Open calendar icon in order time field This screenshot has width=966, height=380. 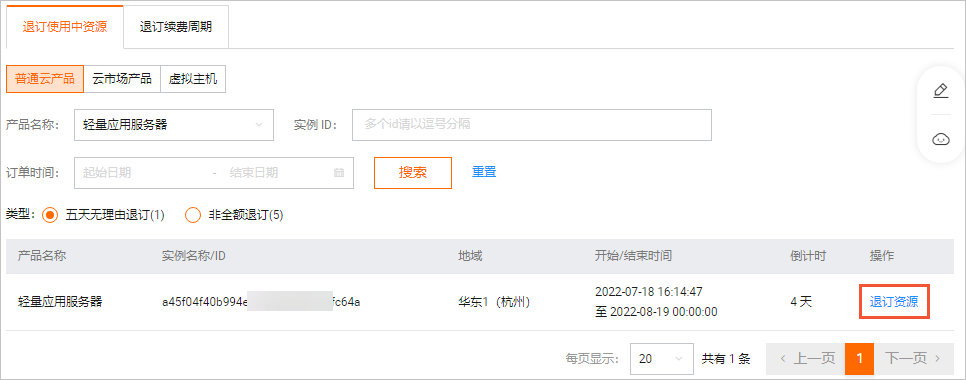[338, 172]
